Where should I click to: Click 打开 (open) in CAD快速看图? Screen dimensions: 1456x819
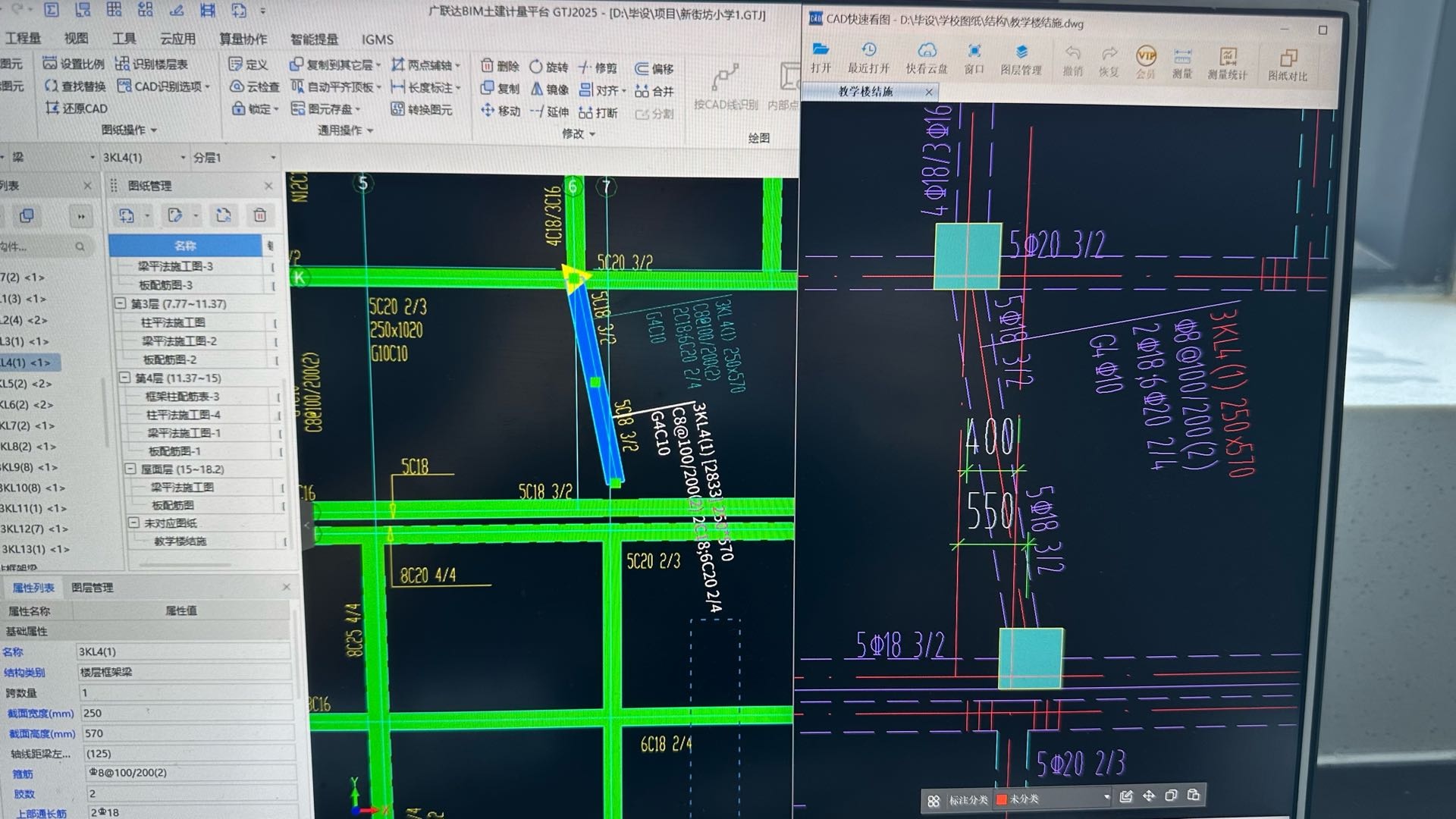pyautogui.click(x=821, y=58)
